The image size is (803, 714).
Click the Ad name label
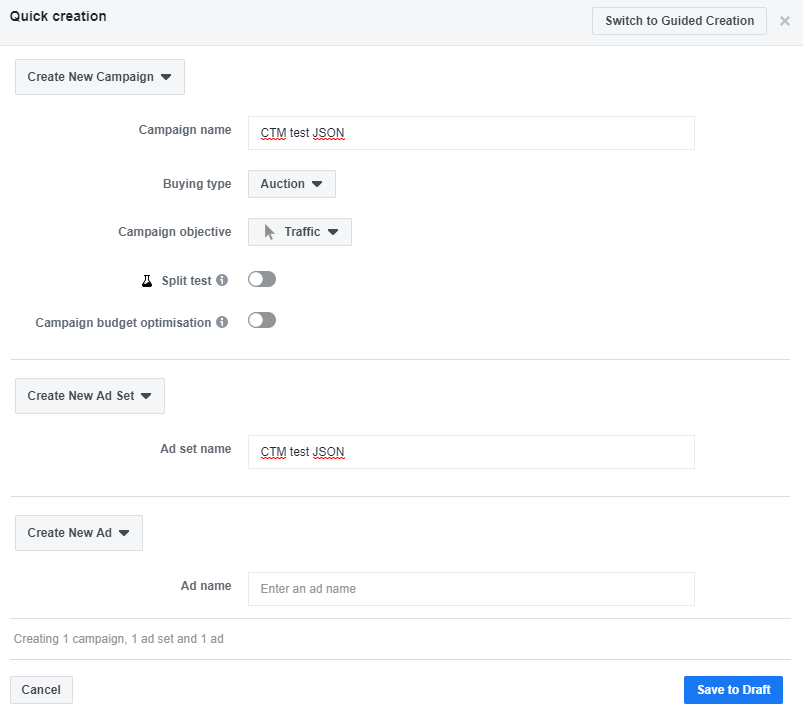pyautogui.click(x=206, y=586)
